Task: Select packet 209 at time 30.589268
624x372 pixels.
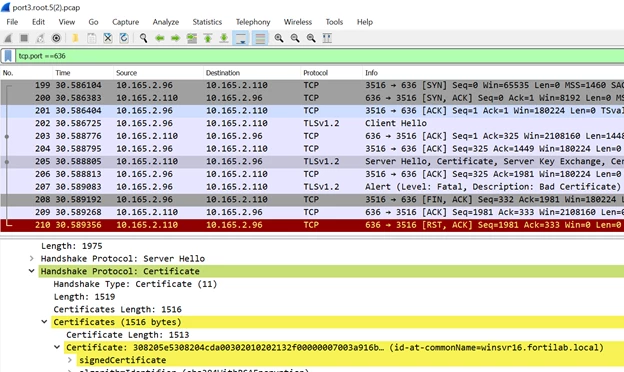Action: pos(312,212)
